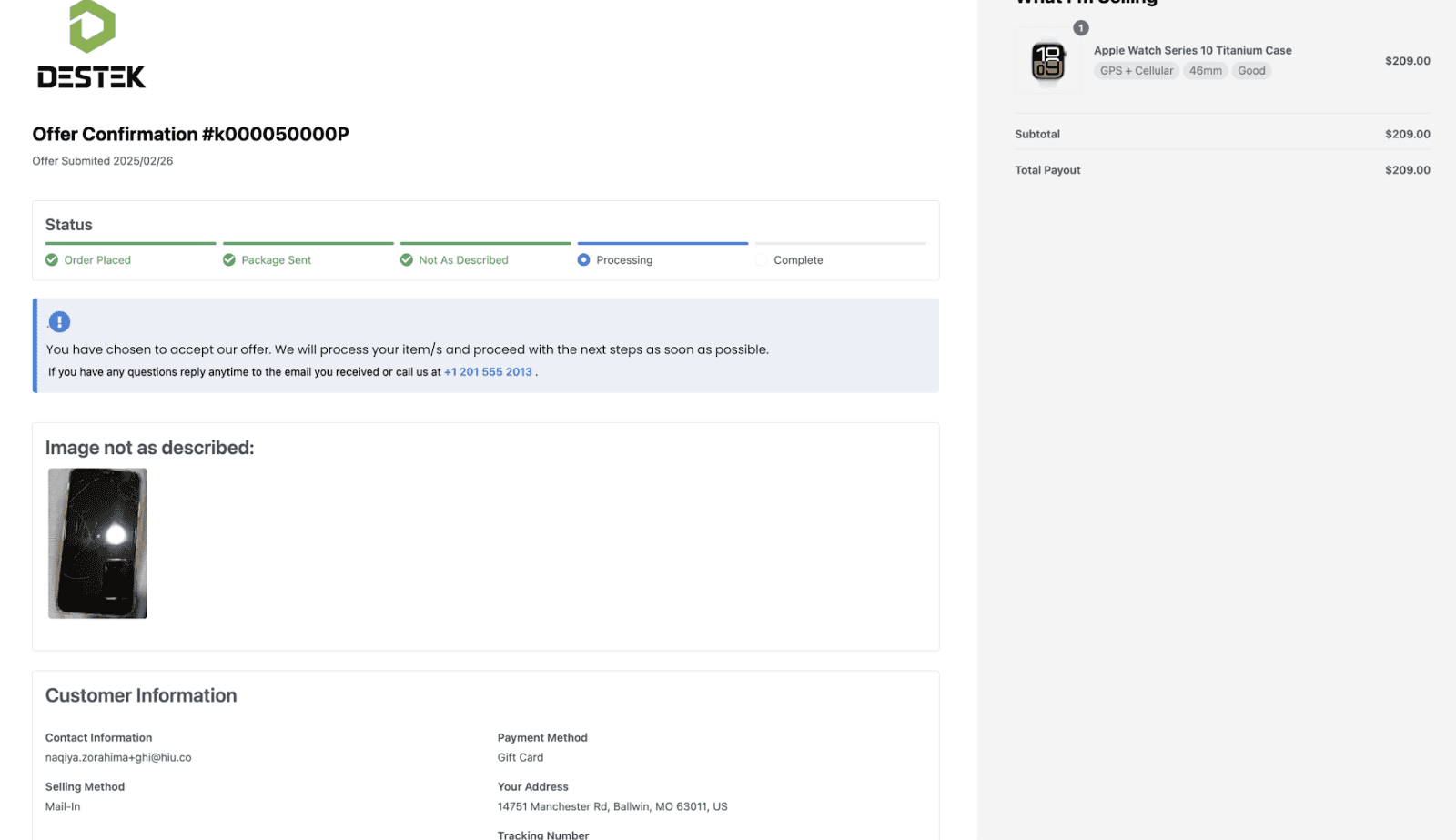Click the Payment Method label
1456x840 pixels.
[x=542, y=738]
